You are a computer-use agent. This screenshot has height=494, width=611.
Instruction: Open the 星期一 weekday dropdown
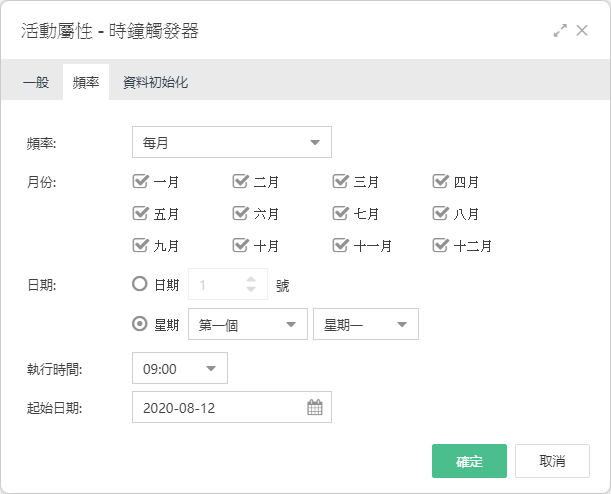tap(366, 324)
